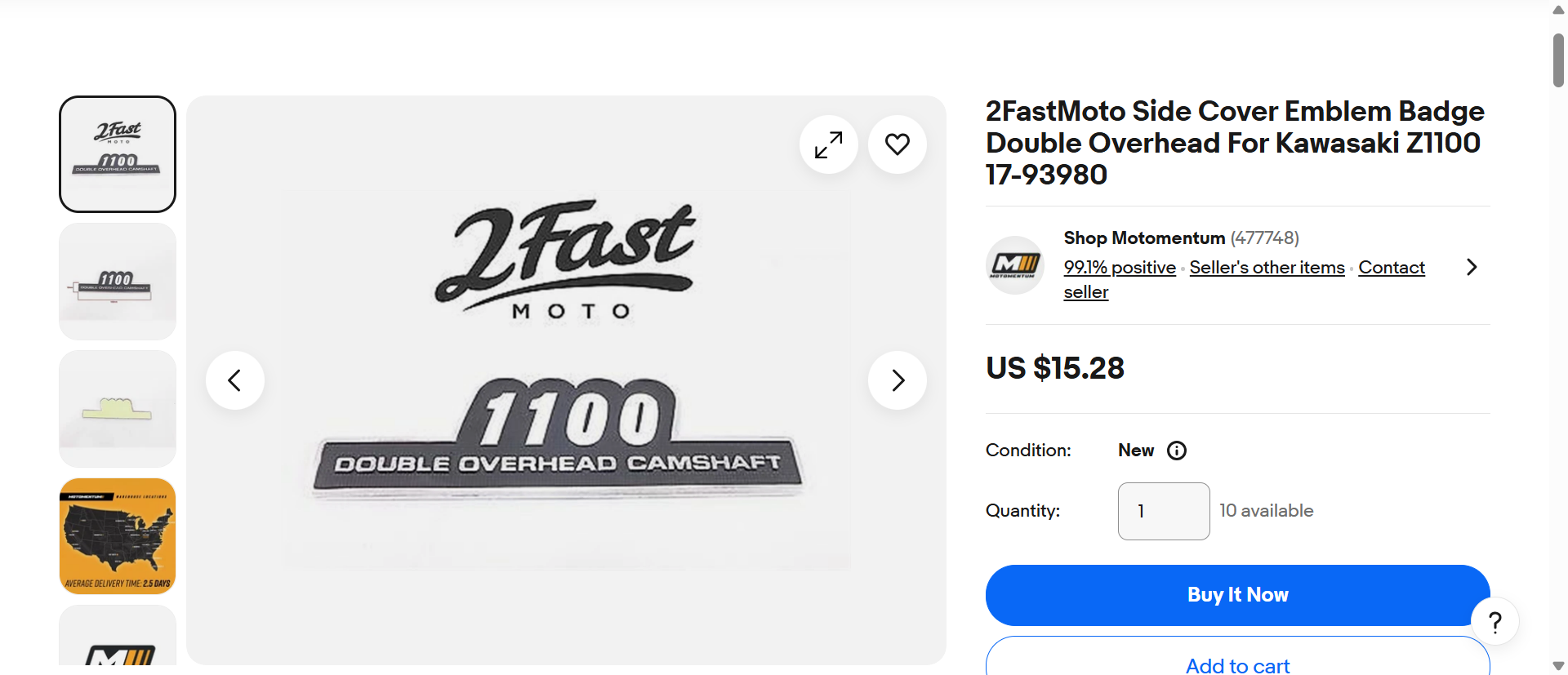Click the page scroll down arrow
This screenshot has width=1568, height=675.
point(1558,666)
